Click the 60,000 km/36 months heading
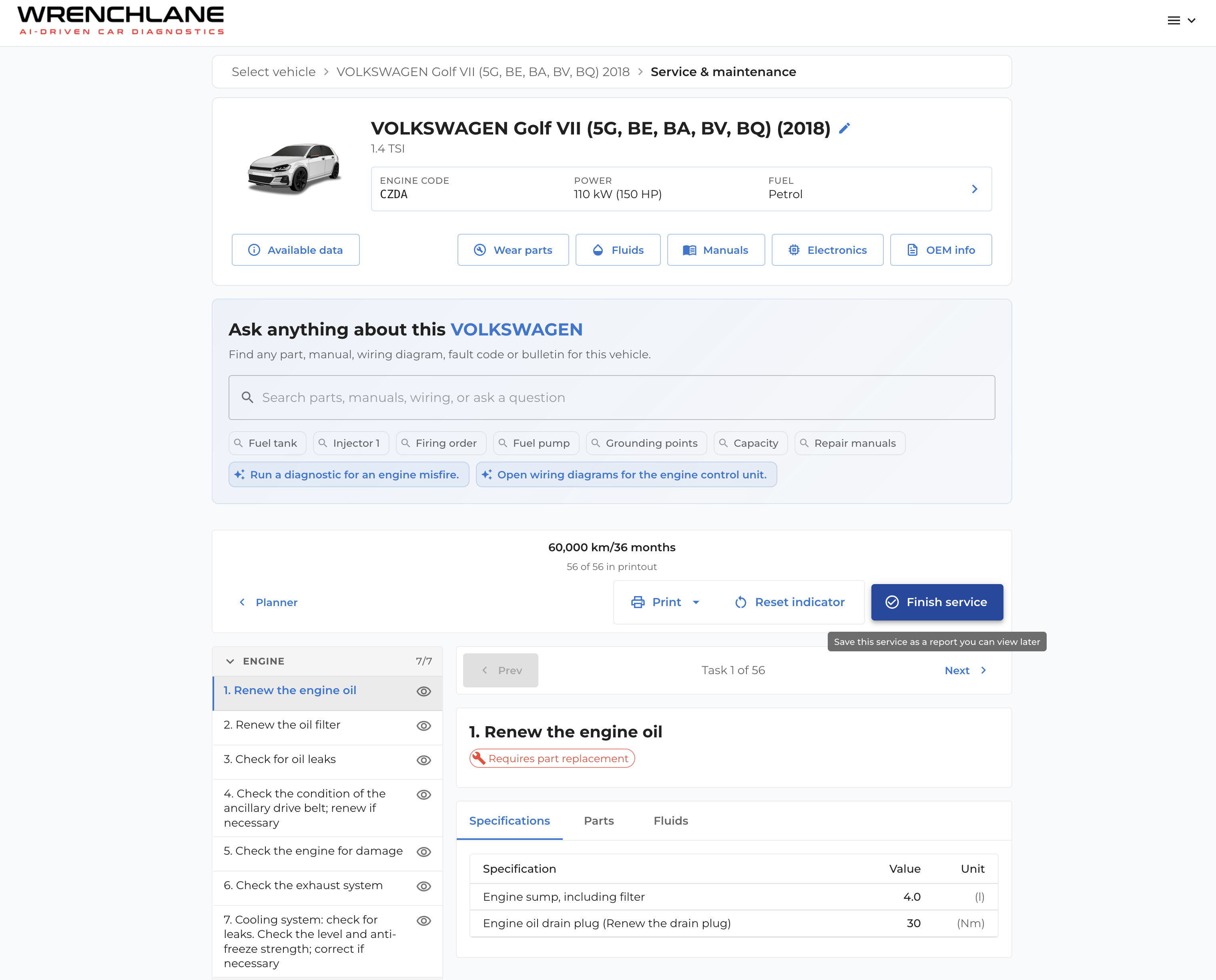 tap(612, 547)
